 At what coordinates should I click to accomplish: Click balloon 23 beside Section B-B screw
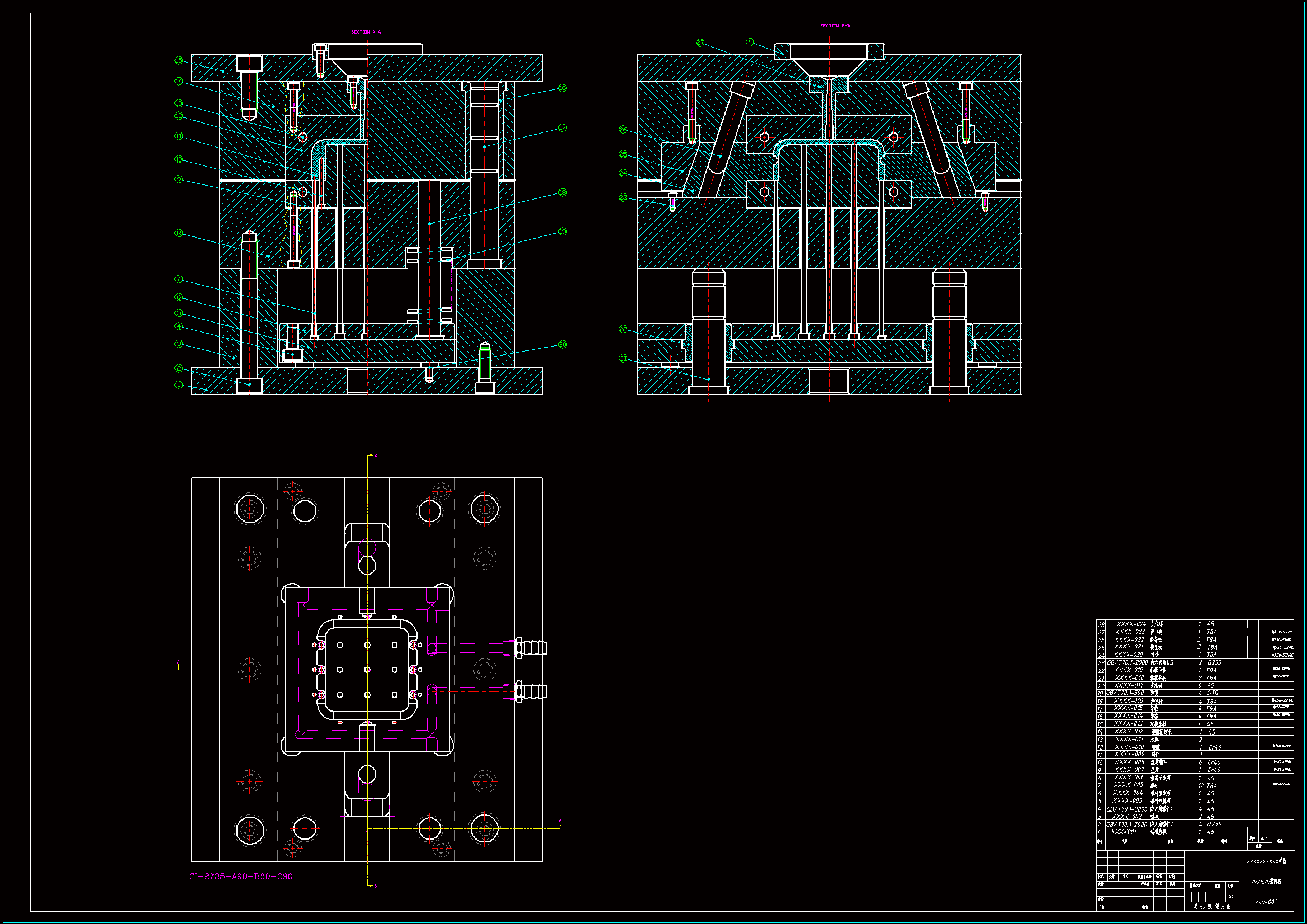623,197
